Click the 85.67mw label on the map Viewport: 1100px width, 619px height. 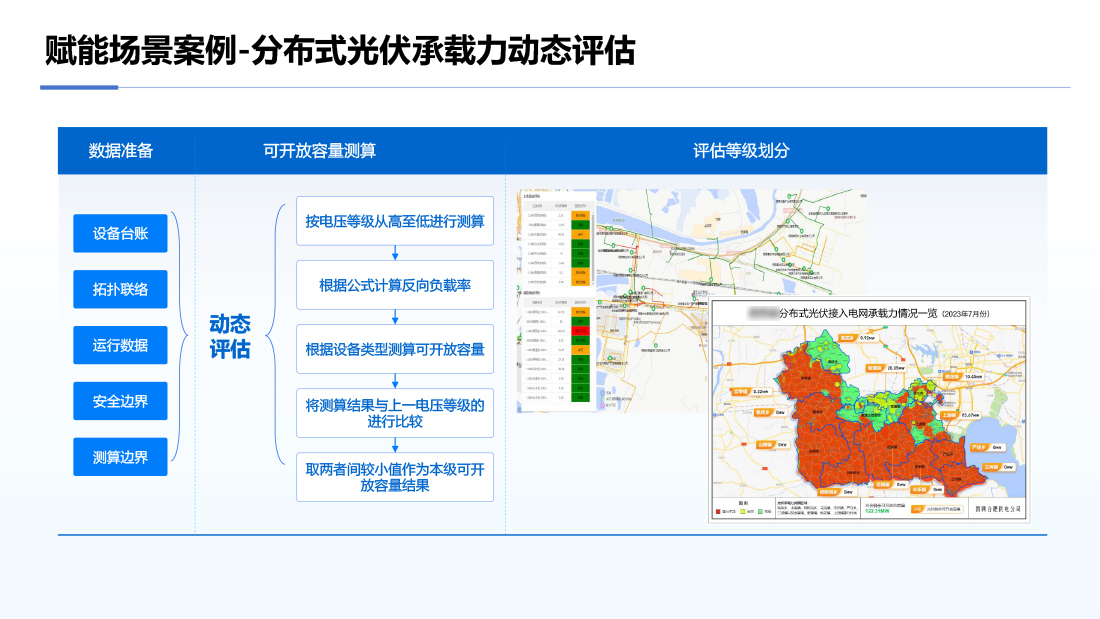(x=969, y=413)
